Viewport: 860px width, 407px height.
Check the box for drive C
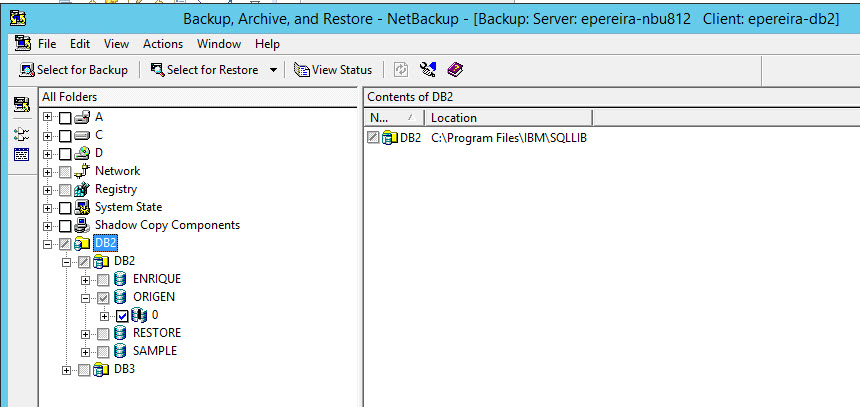(65, 136)
